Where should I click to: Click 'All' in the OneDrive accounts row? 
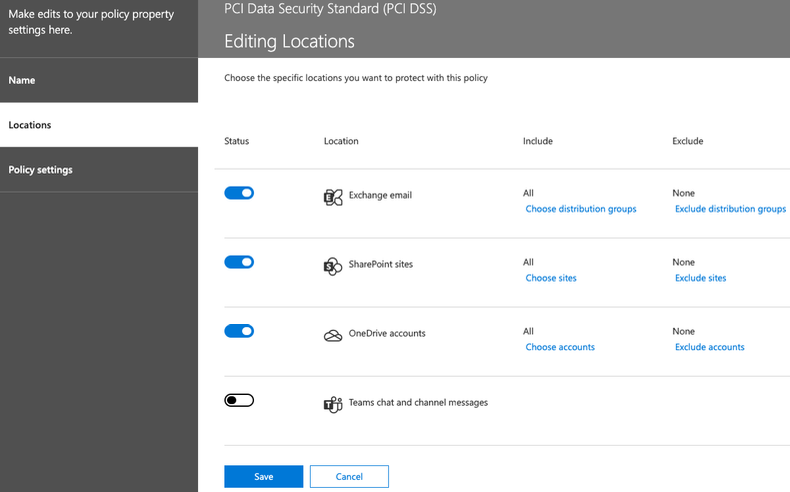pyautogui.click(x=528, y=331)
